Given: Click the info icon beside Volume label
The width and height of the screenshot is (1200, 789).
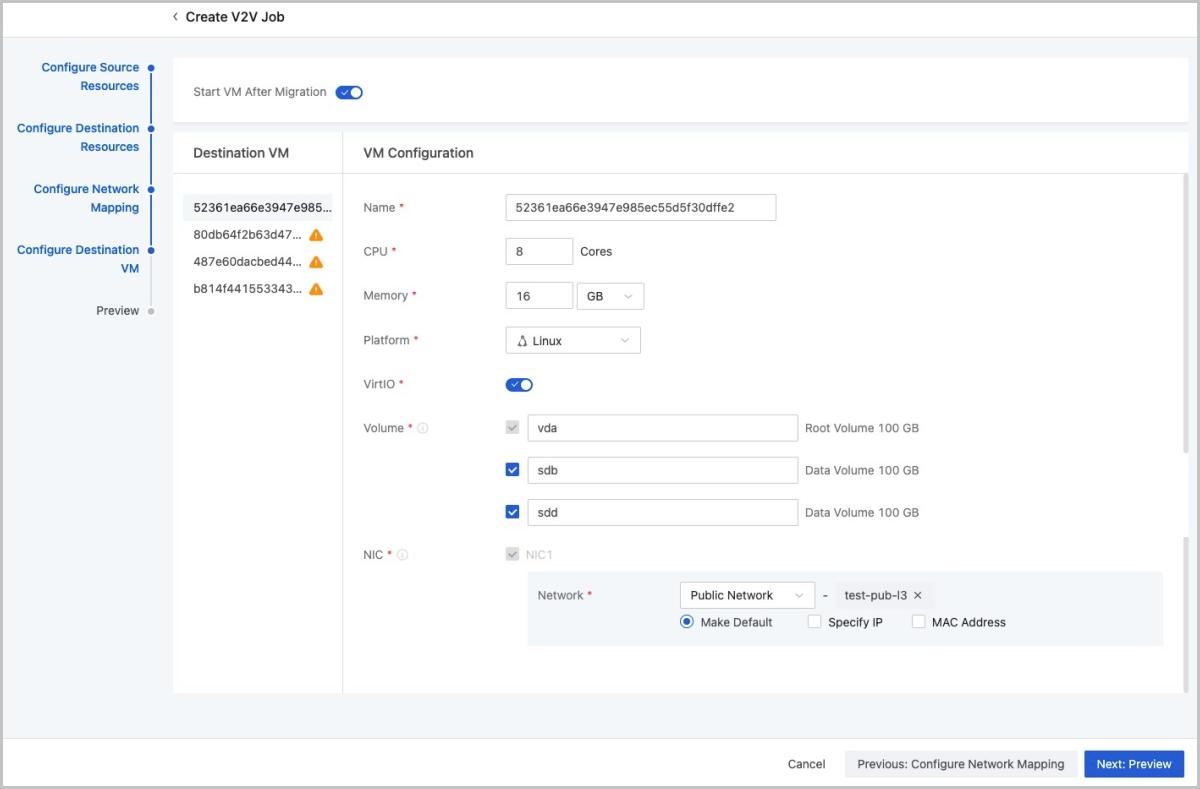Looking at the screenshot, I should tap(423, 428).
